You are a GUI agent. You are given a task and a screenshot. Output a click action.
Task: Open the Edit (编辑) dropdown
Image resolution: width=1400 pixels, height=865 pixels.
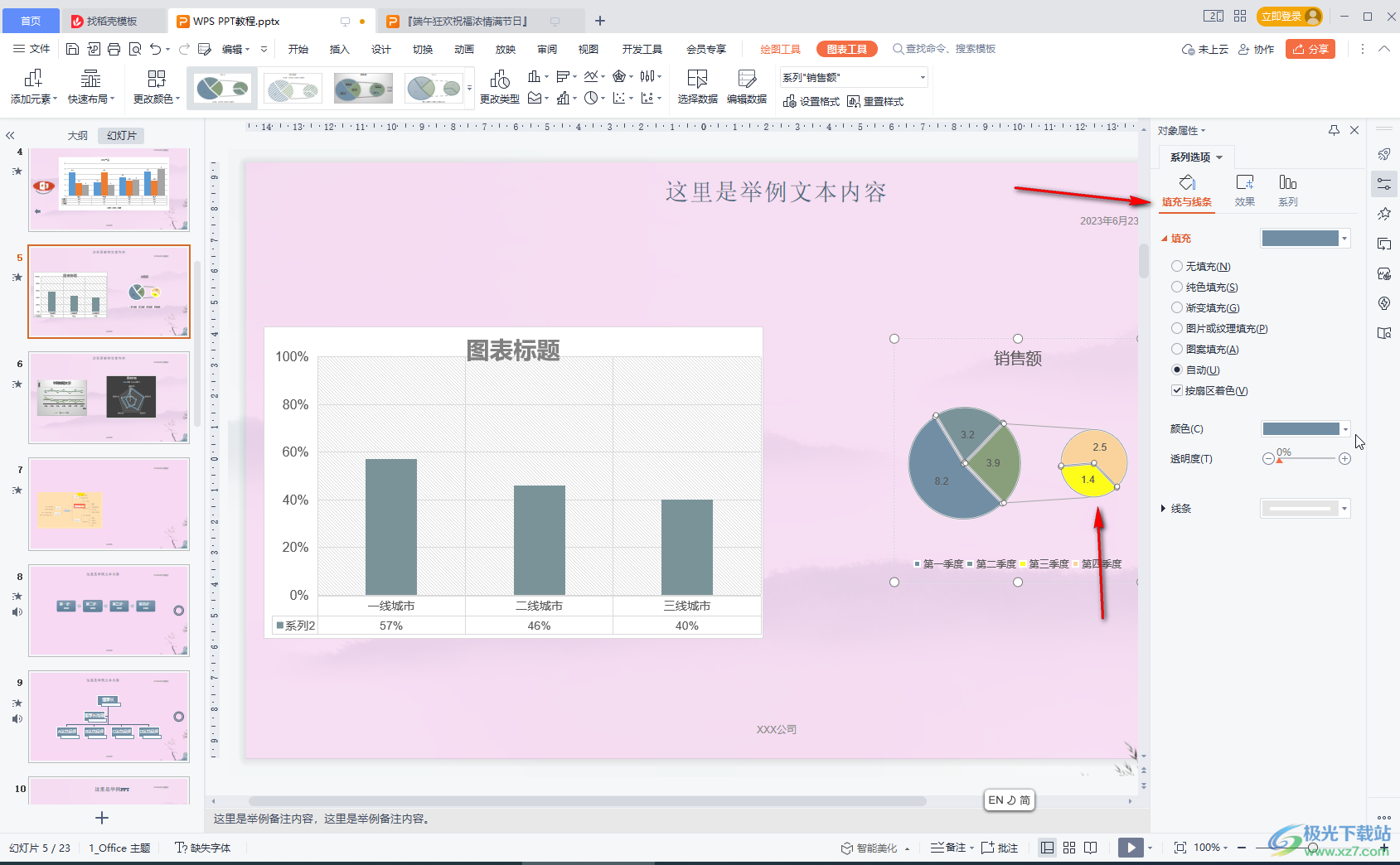pyautogui.click(x=236, y=49)
